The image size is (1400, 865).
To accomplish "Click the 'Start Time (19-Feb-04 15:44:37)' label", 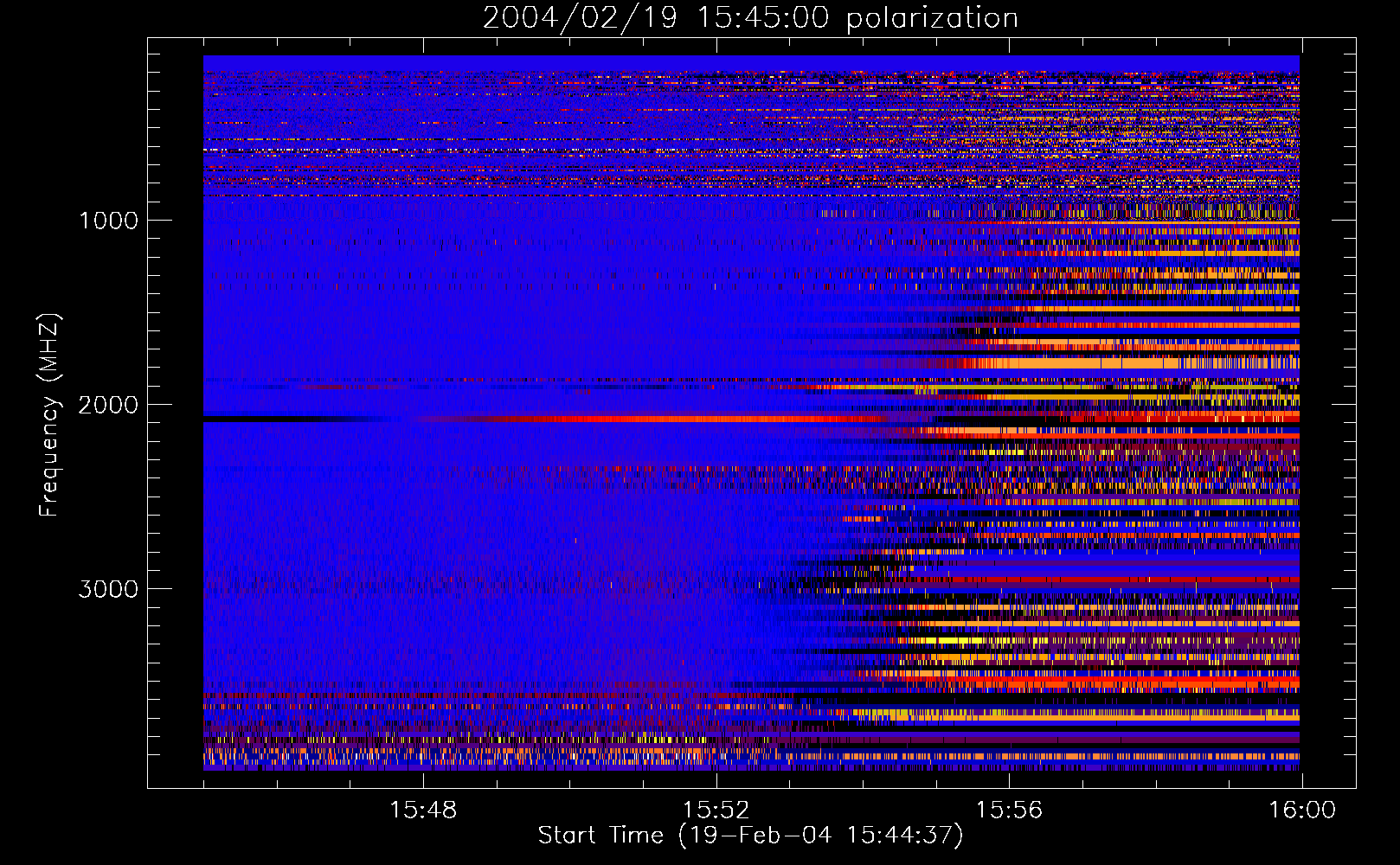I will [750, 836].
